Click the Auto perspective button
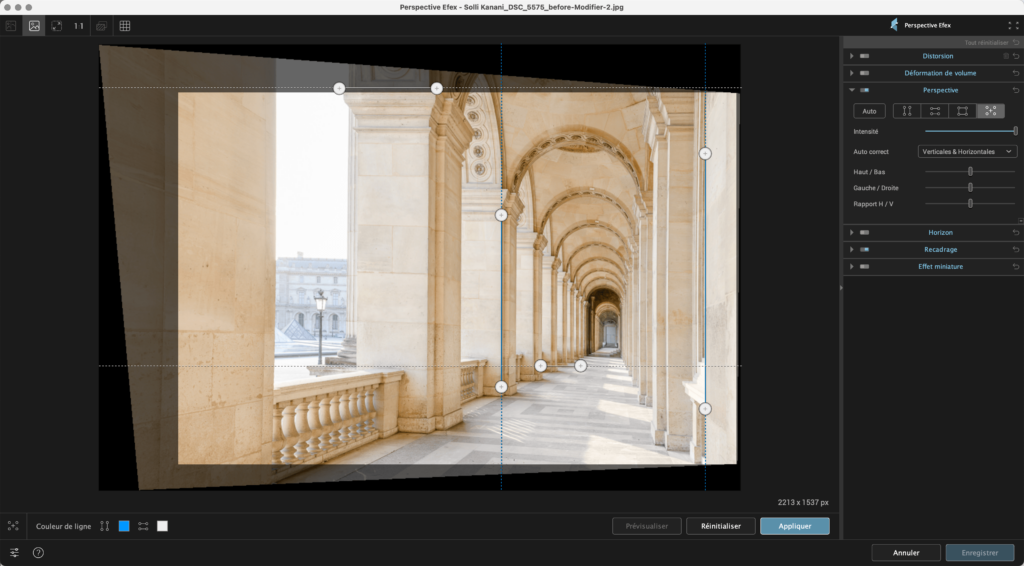Viewport: 1024px width, 566px height. click(869, 111)
